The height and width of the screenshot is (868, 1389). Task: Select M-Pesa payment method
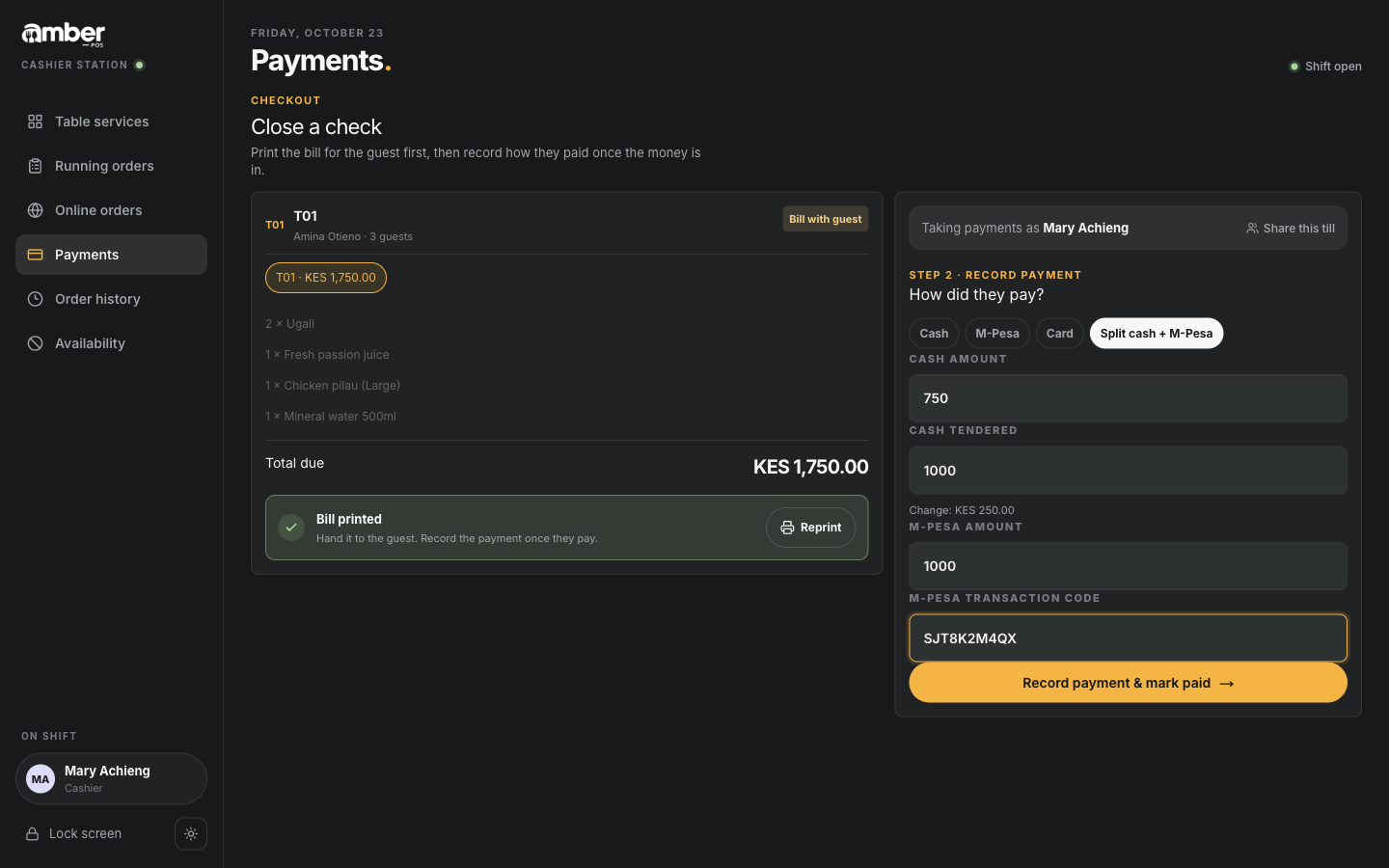click(x=997, y=334)
